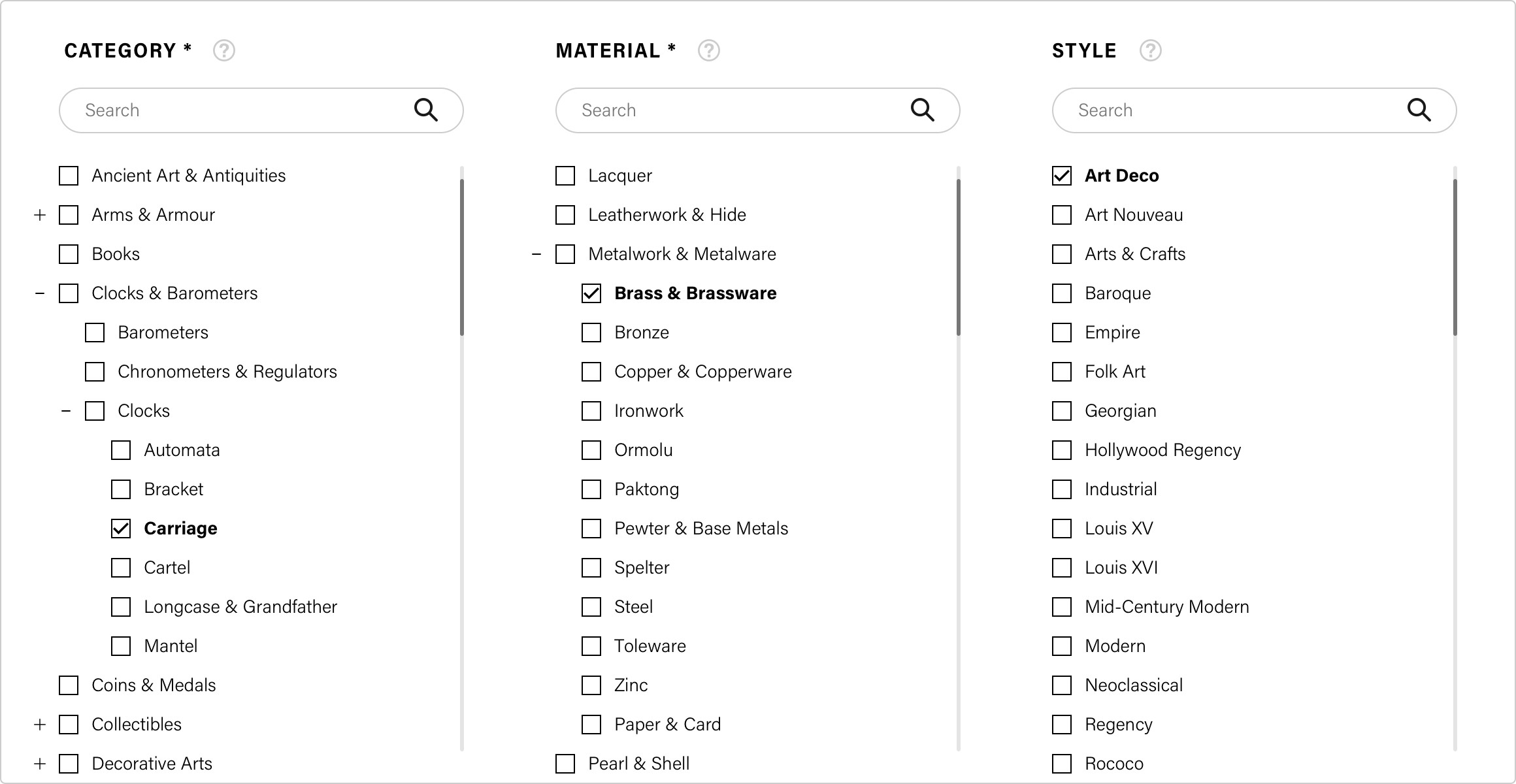Check the Art Nouveau style checkbox

click(x=1062, y=215)
